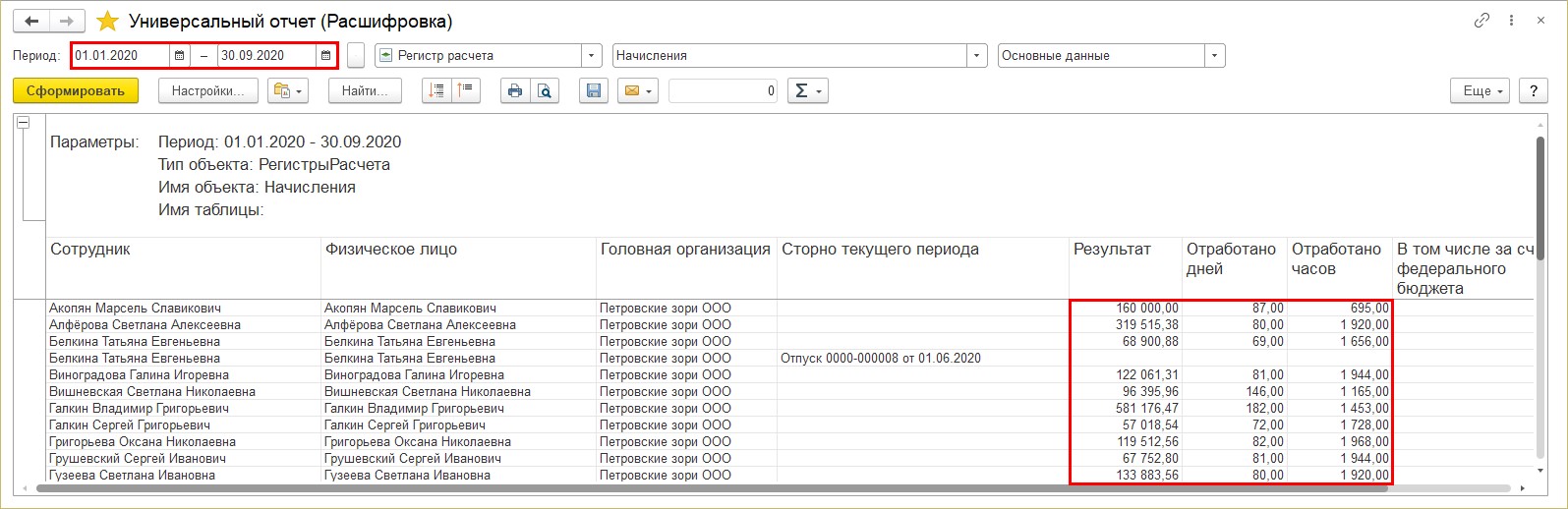
Task: Select employee cell Галкин Сергей Григорьевич
Action: pos(184,425)
